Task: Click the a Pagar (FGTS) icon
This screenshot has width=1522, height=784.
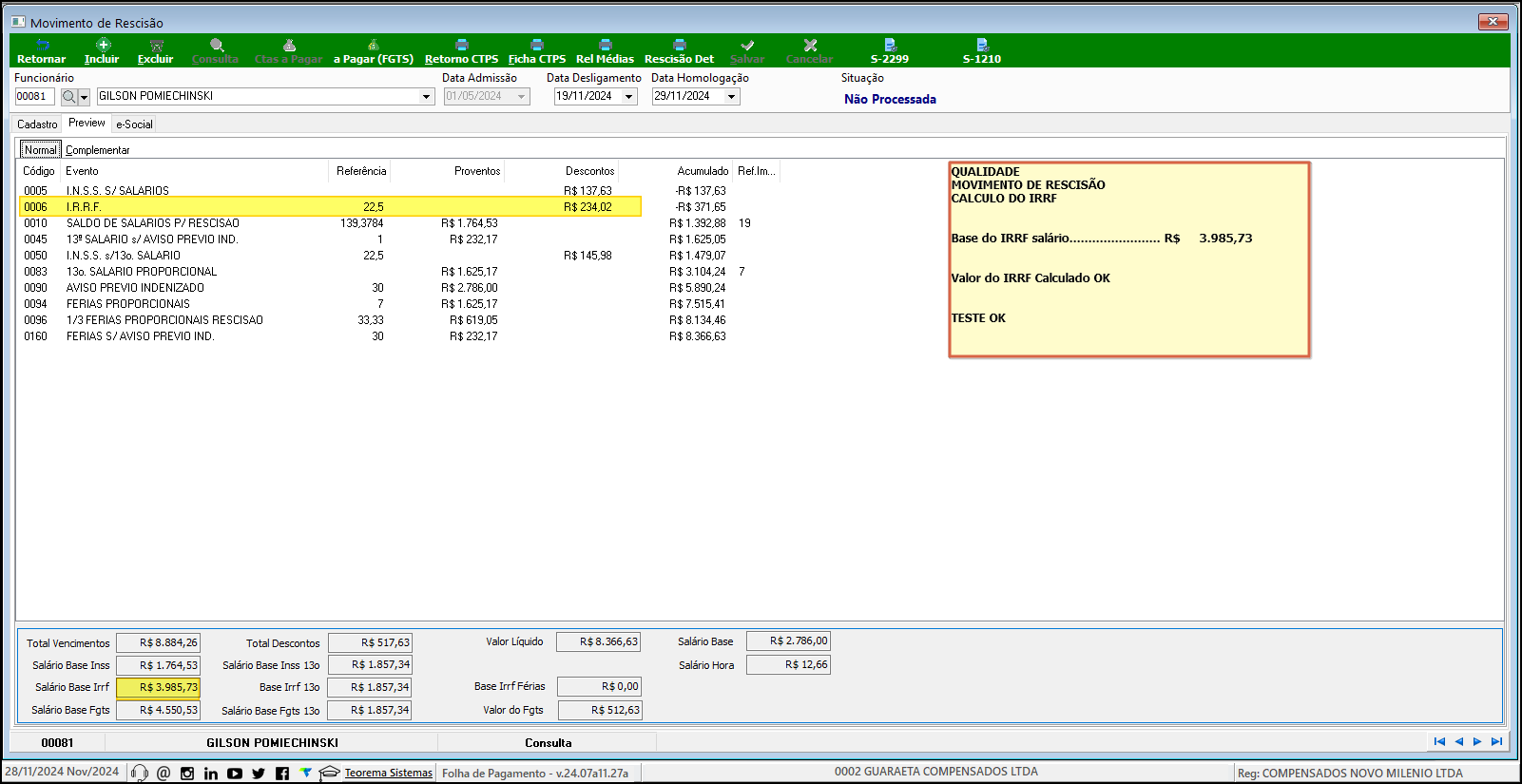Action: coord(374,45)
